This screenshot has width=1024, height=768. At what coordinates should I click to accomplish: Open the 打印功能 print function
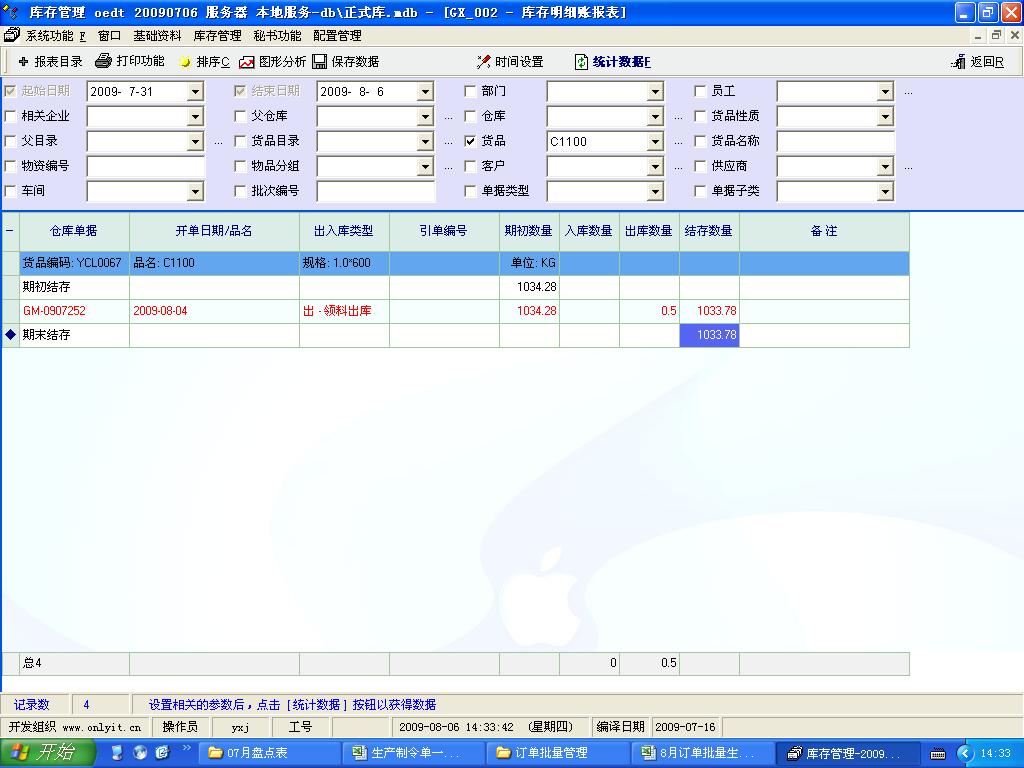(103, 62)
